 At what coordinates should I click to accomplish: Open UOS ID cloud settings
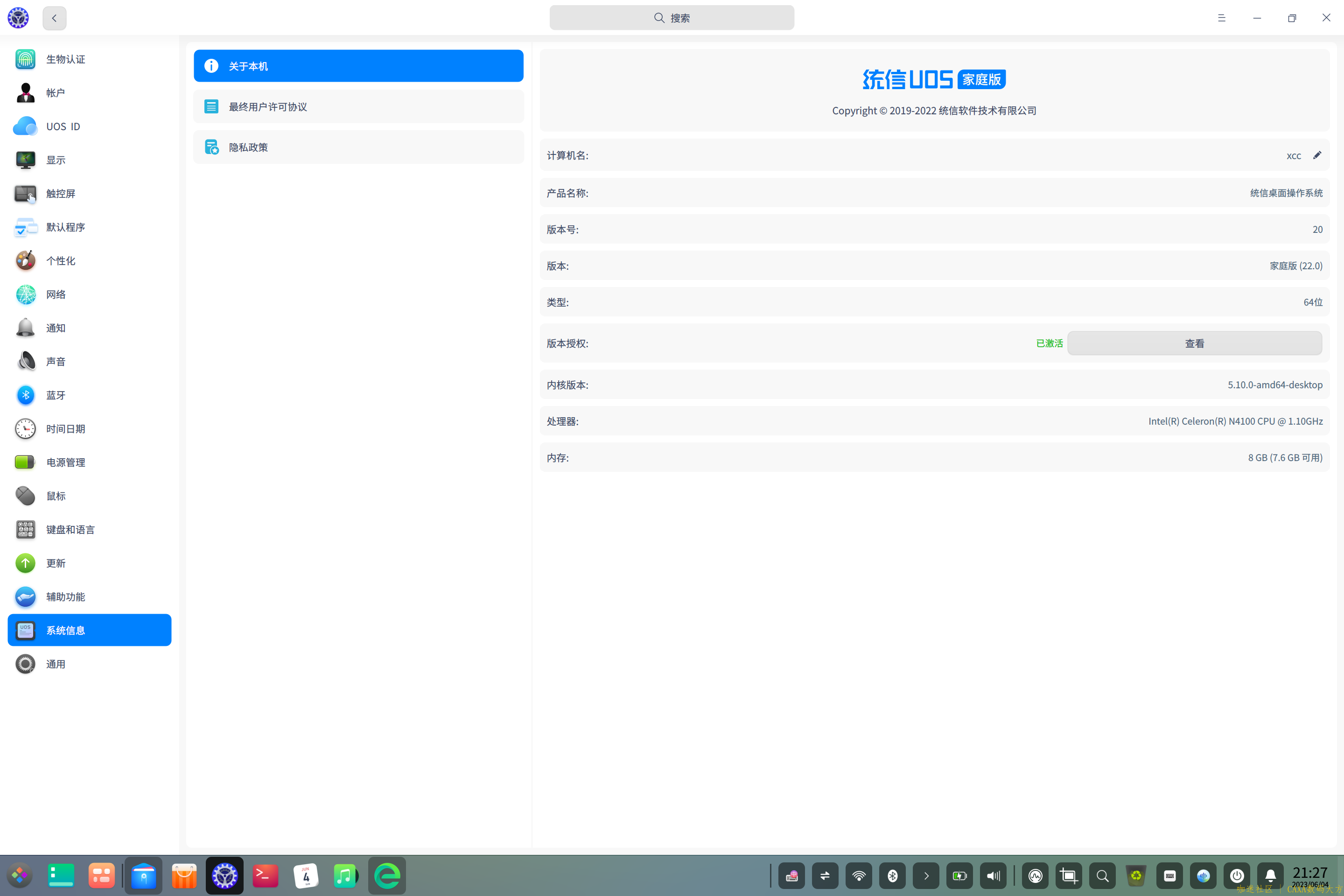tap(89, 126)
